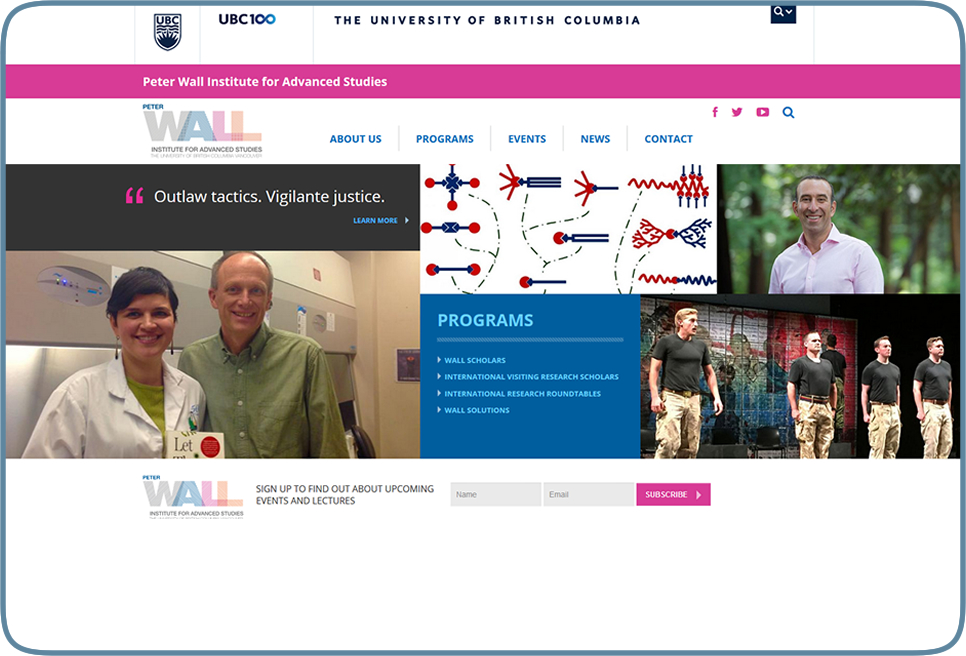Open International Research Roundtables link

pyautogui.click(x=522, y=394)
